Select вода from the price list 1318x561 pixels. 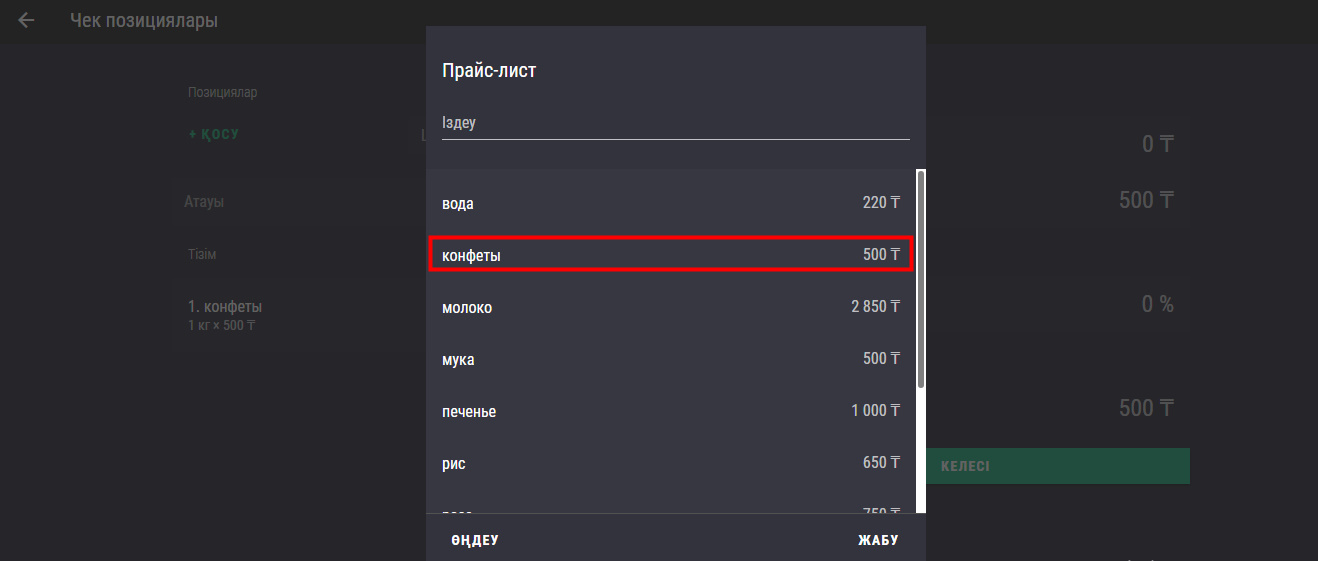tap(670, 203)
